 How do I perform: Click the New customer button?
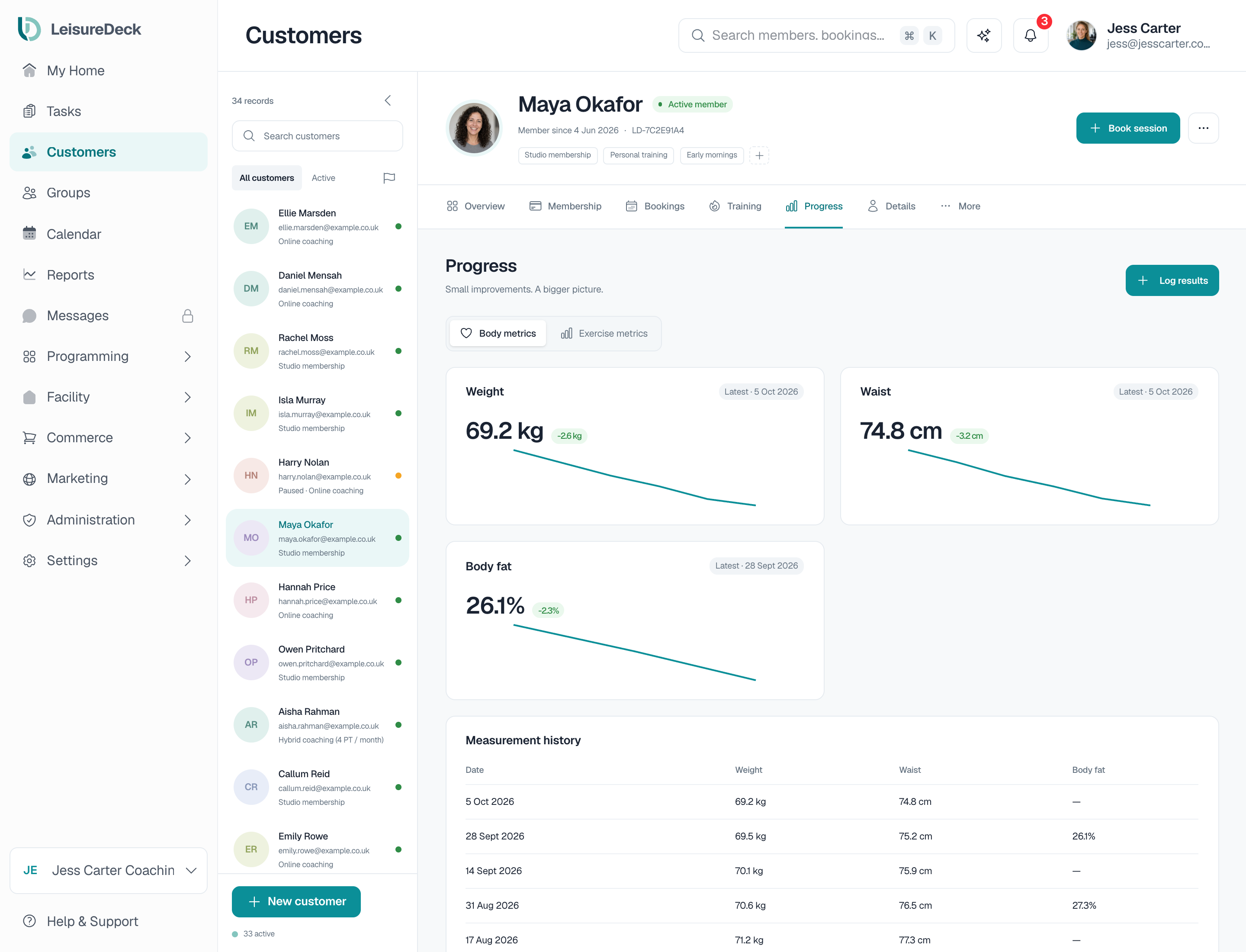[296, 901]
